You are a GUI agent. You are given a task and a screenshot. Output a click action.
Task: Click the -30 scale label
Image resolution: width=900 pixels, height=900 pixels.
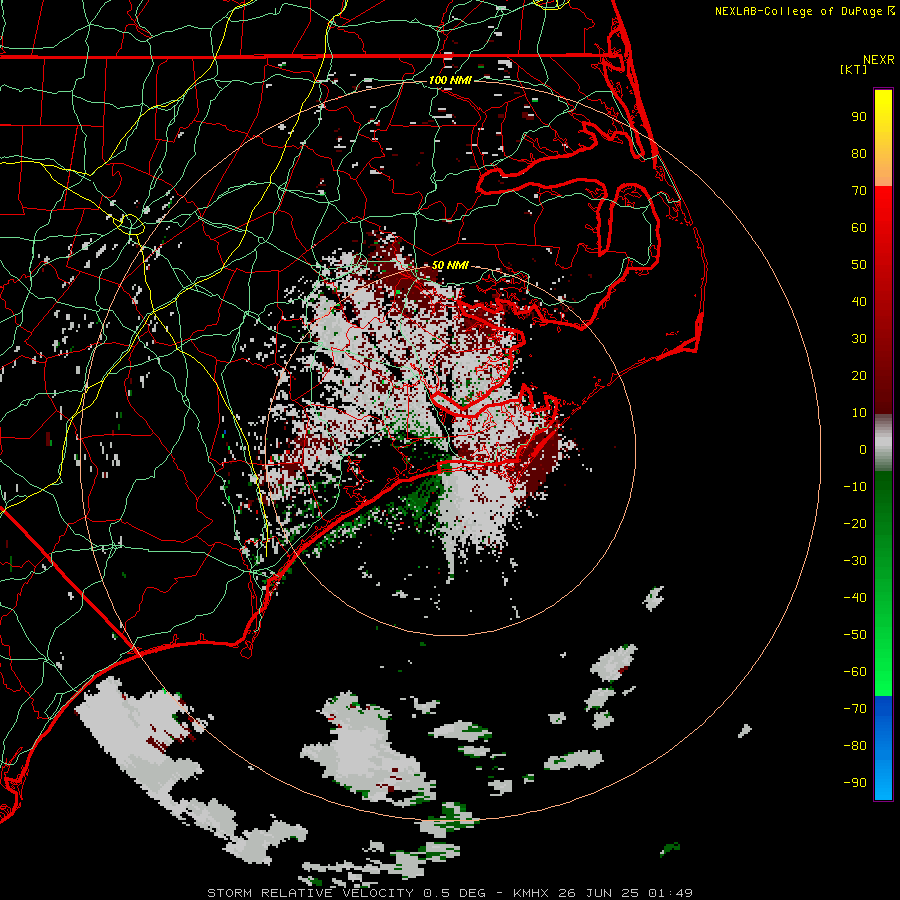pos(855,561)
